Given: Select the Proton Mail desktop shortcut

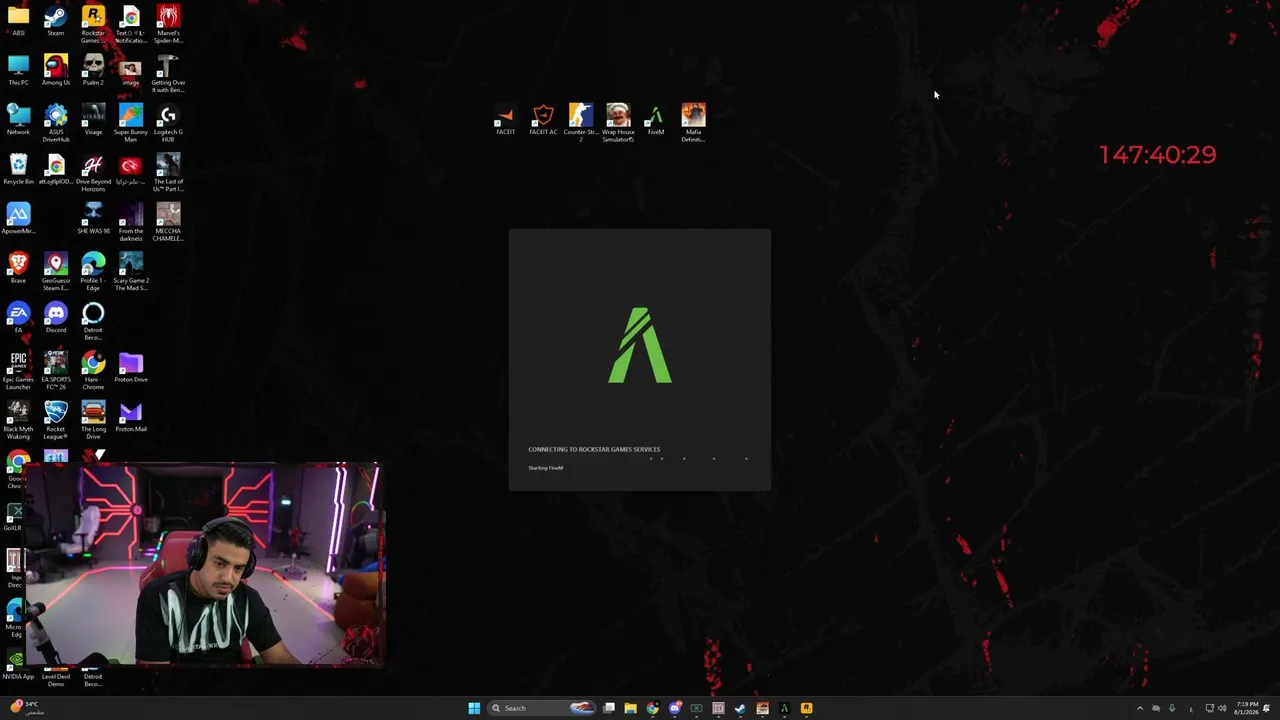Looking at the screenshot, I should [131, 417].
